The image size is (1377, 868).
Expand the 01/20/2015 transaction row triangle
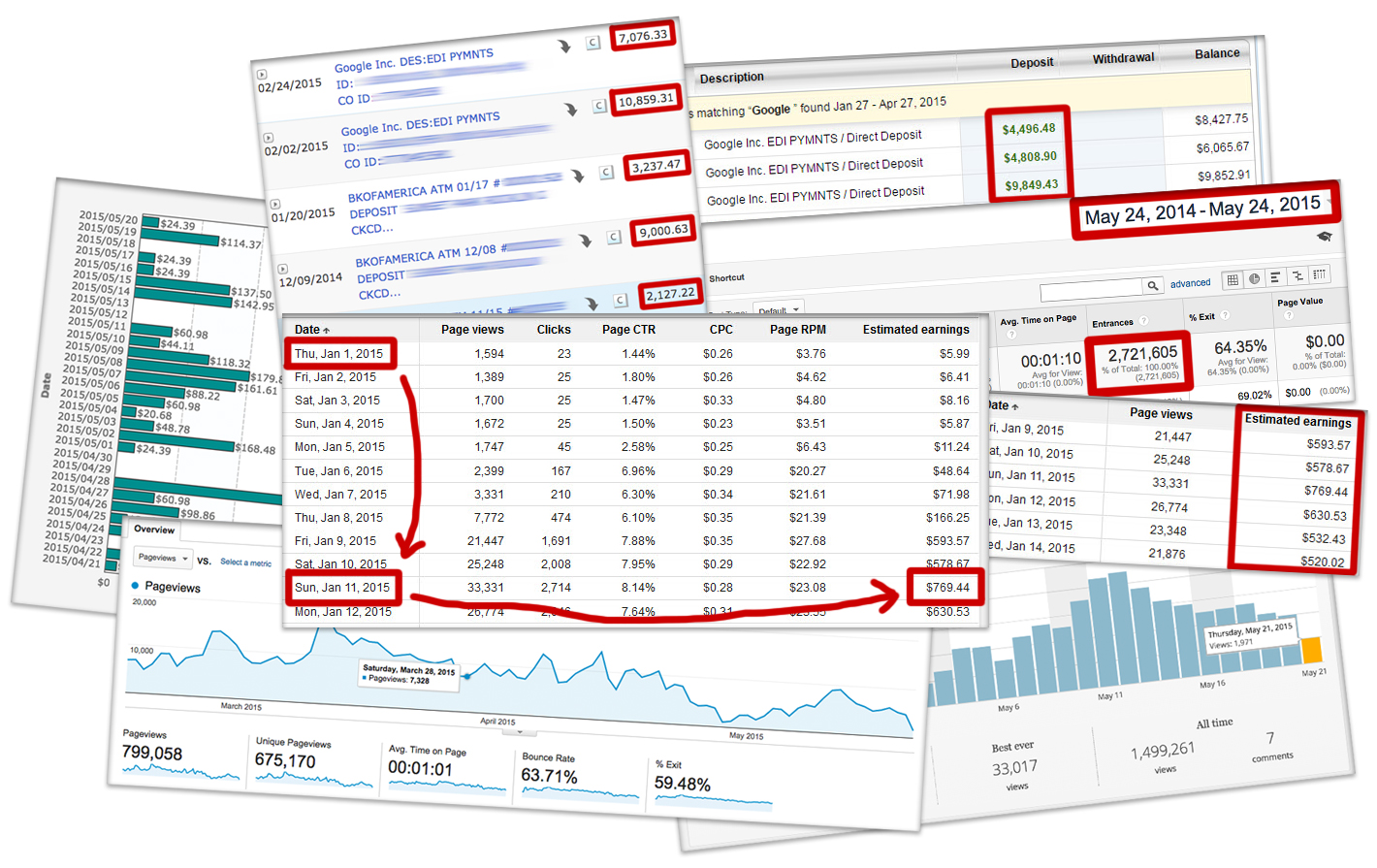coord(275,204)
